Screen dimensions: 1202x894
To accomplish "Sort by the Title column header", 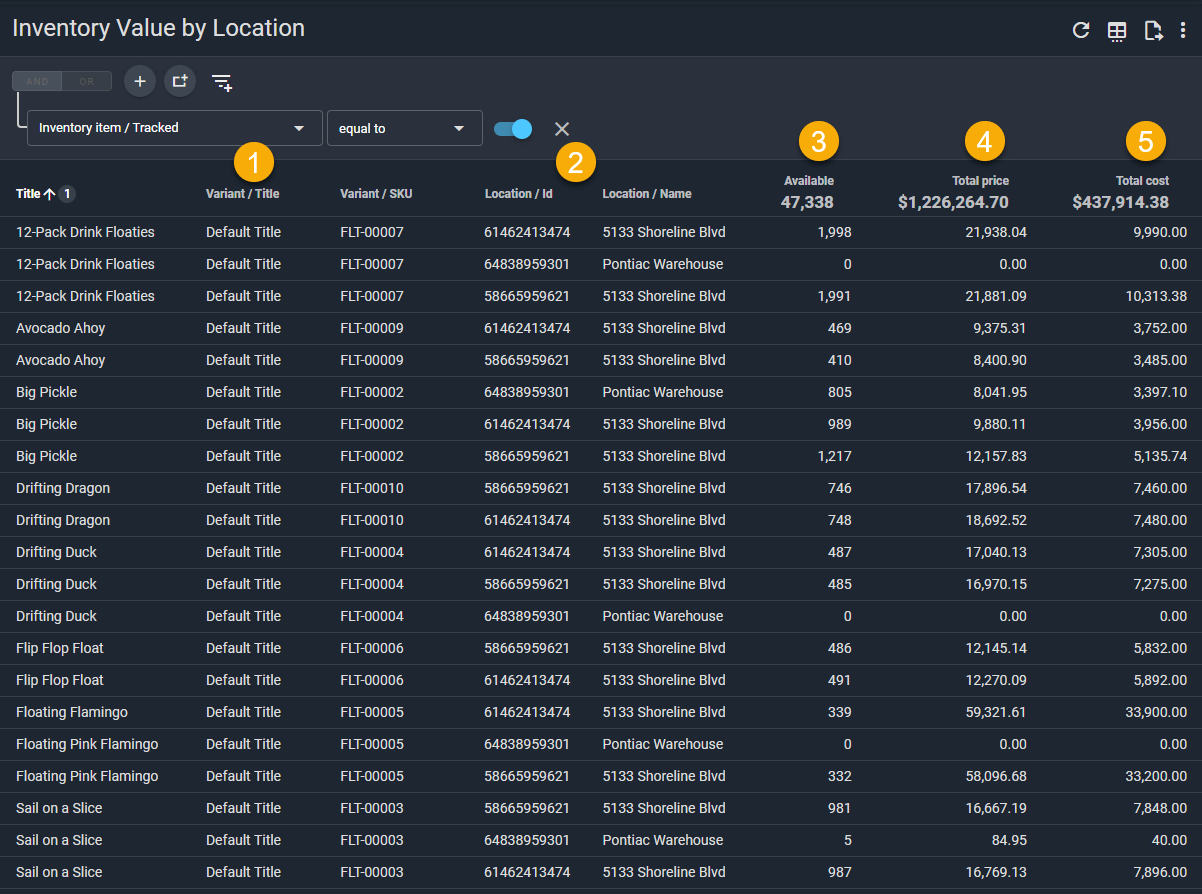I will (x=28, y=194).
